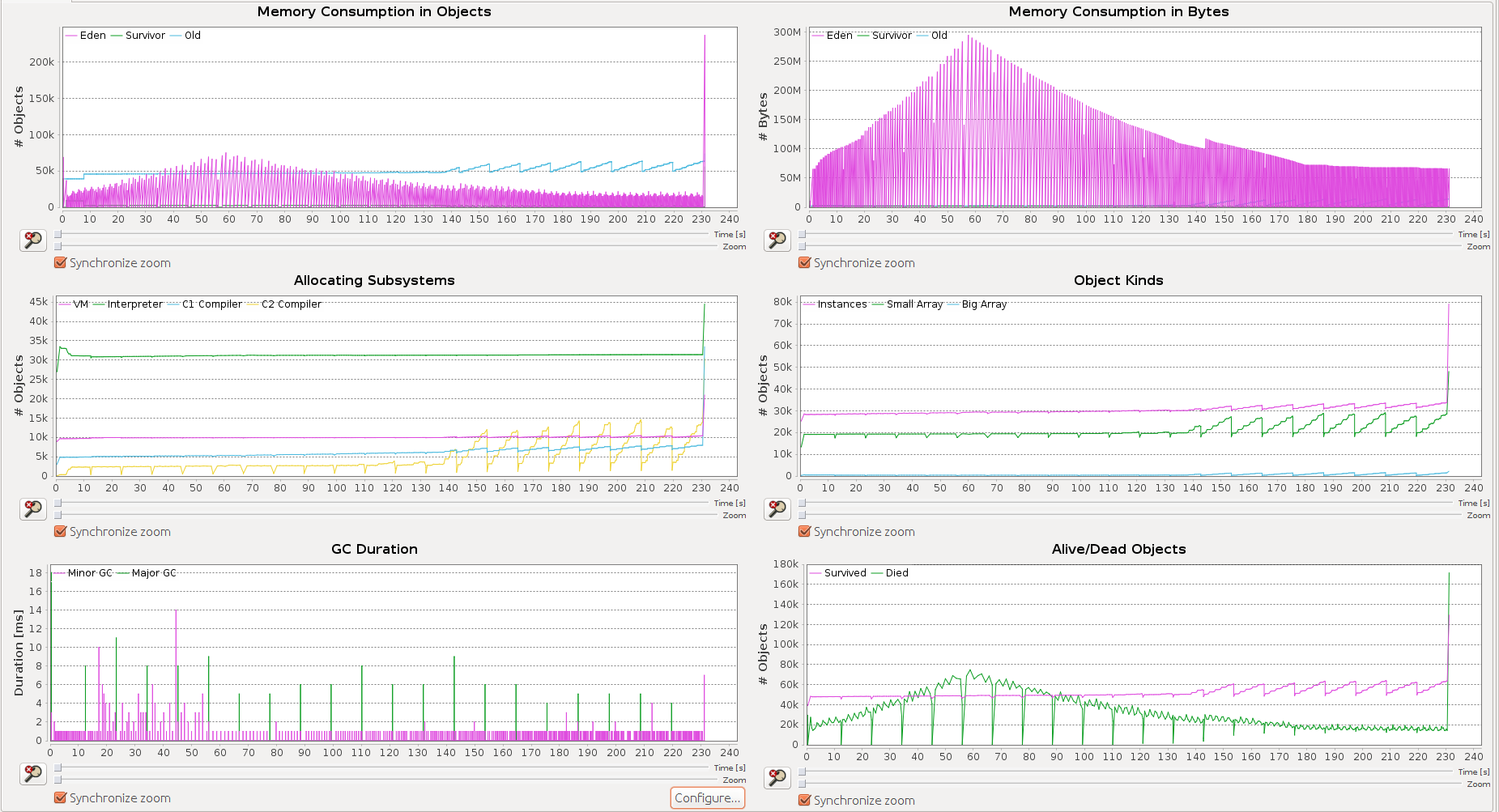1499x812 pixels.
Task: Click the Duration [ms] axis label
Action: click(x=19, y=653)
